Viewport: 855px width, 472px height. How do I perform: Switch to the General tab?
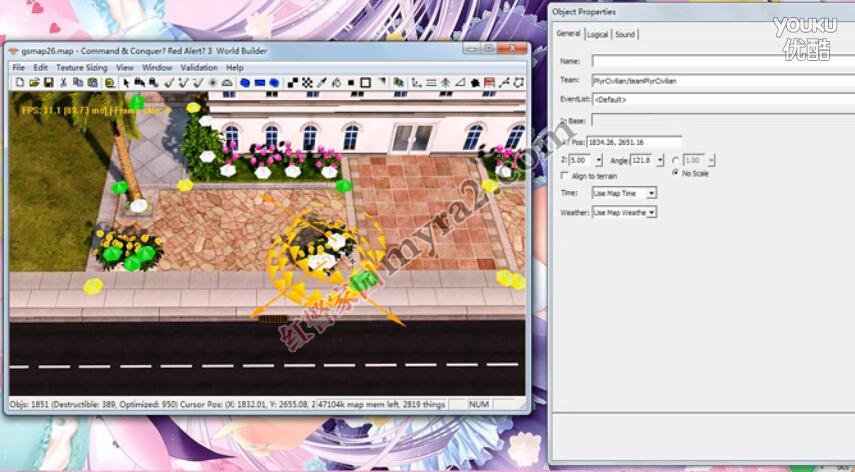point(568,33)
